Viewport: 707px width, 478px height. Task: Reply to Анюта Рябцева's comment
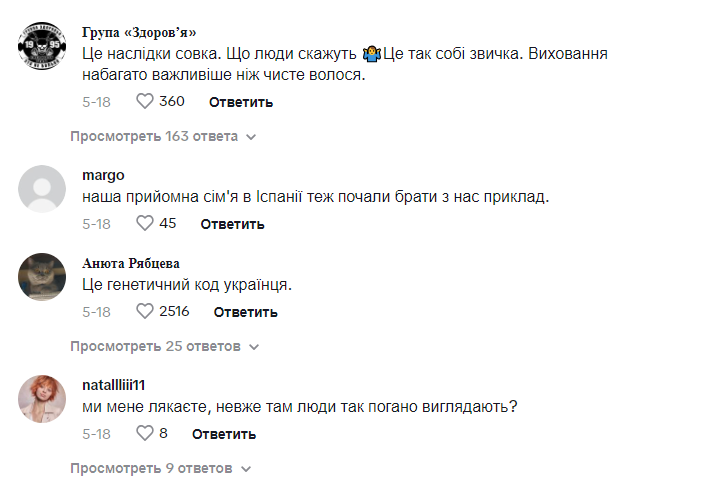tap(245, 312)
